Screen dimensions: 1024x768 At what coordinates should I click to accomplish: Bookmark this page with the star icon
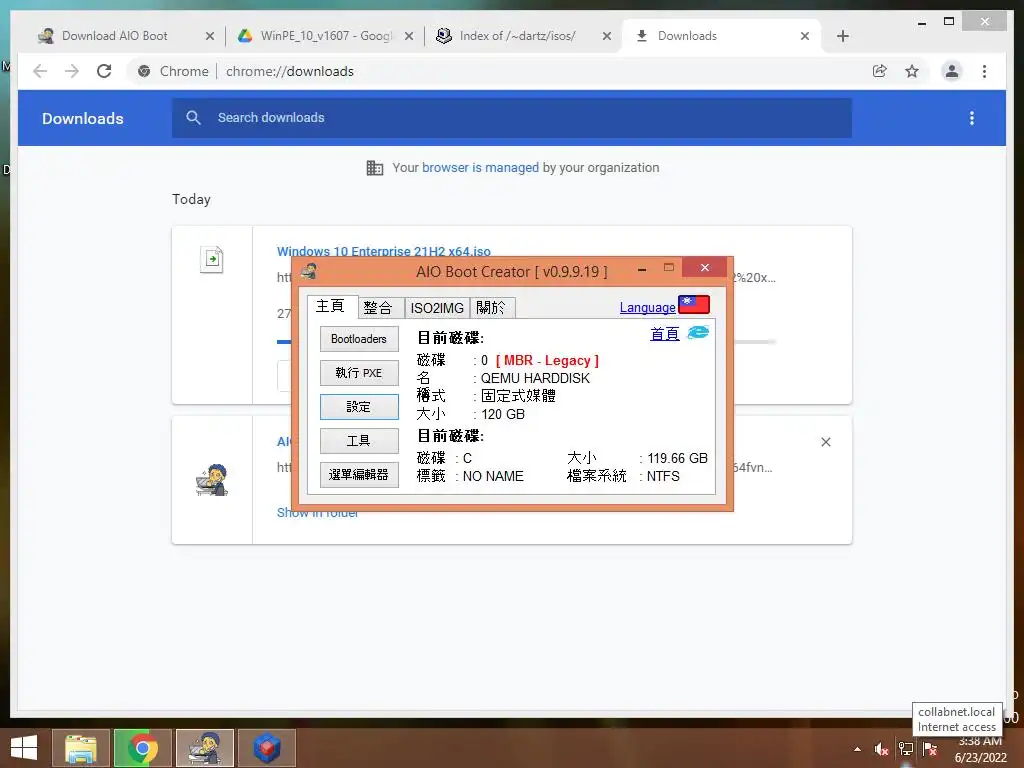[x=912, y=71]
